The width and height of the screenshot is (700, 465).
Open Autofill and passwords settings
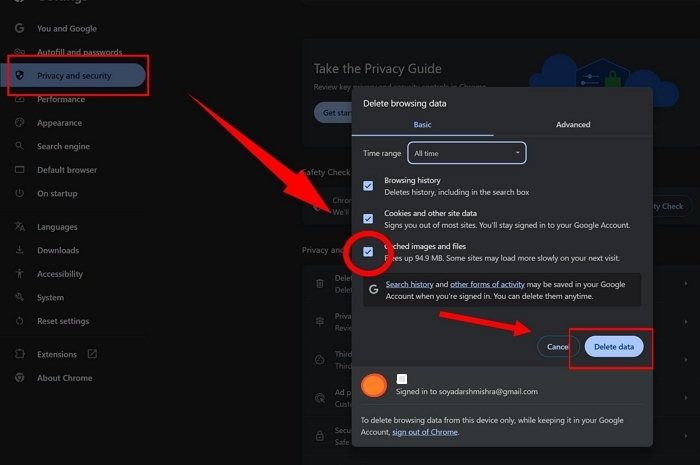tap(79, 52)
